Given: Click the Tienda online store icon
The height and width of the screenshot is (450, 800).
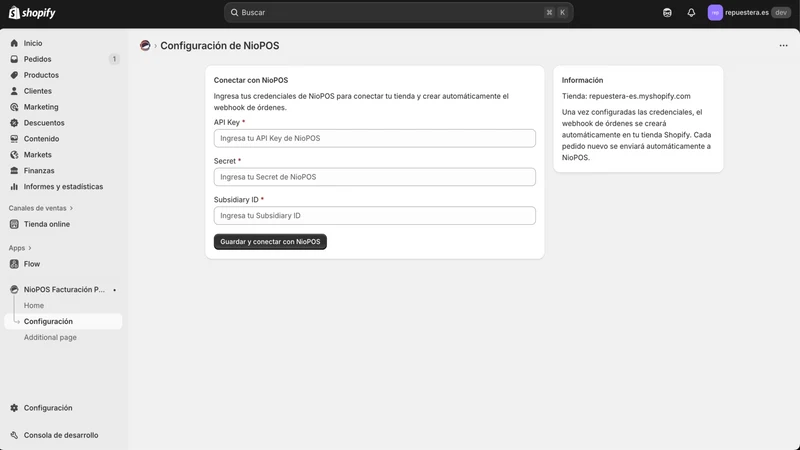Looking at the screenshot, I should click(14, 224).
